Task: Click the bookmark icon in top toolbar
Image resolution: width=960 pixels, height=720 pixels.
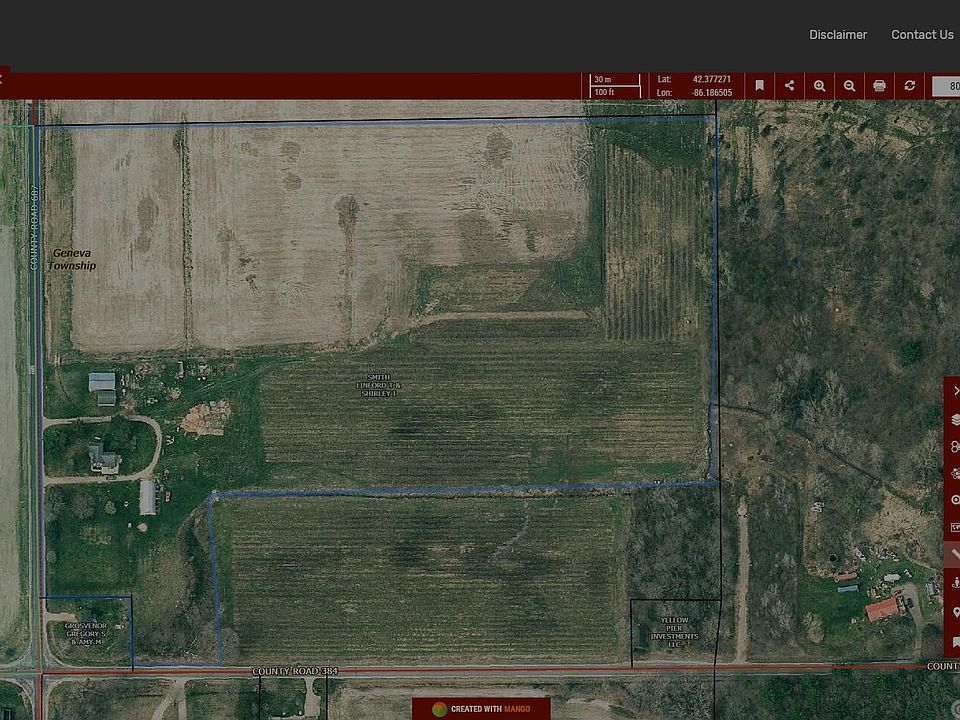Action: coord(760,86)
